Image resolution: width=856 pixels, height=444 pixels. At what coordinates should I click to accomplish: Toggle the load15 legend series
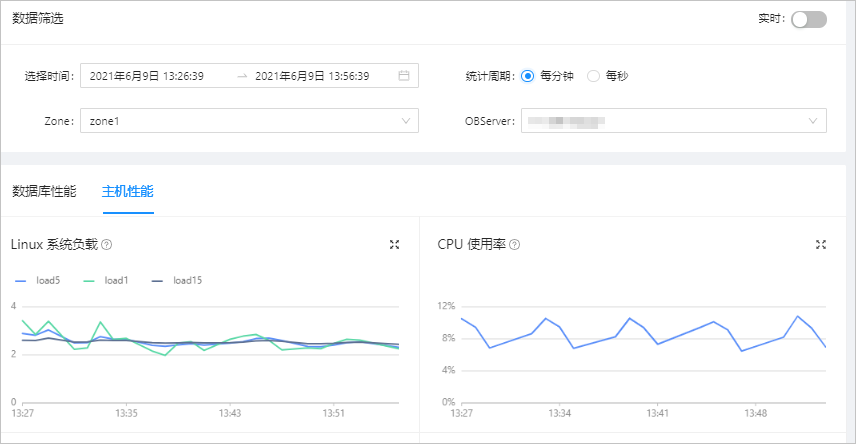[x=177, y=280]
